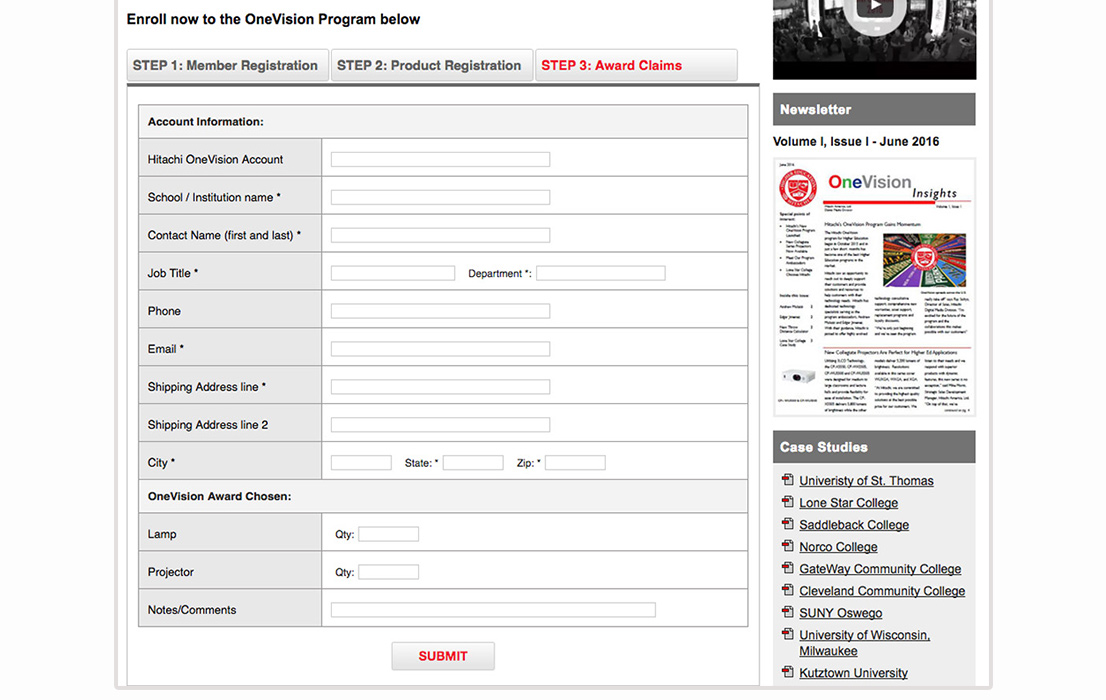
Task: Click PDF icon beside Cleveland Community College
Action: 788,590
